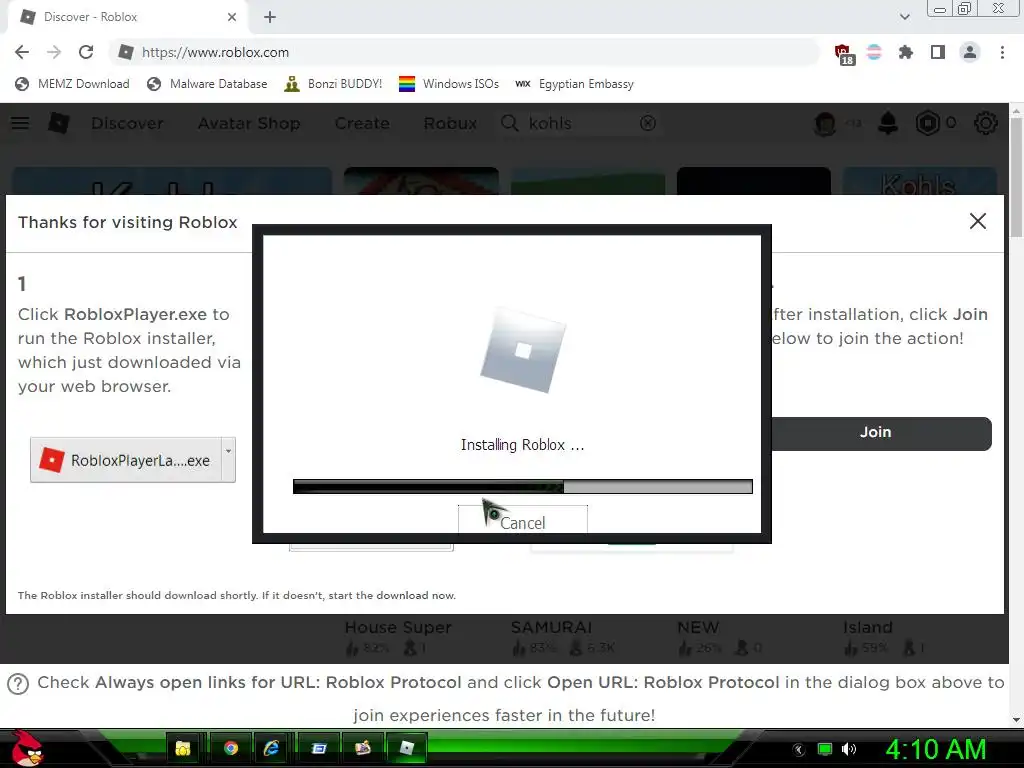Open the Roblox settings gear
1024x768 pixels.
click(985, 123)
